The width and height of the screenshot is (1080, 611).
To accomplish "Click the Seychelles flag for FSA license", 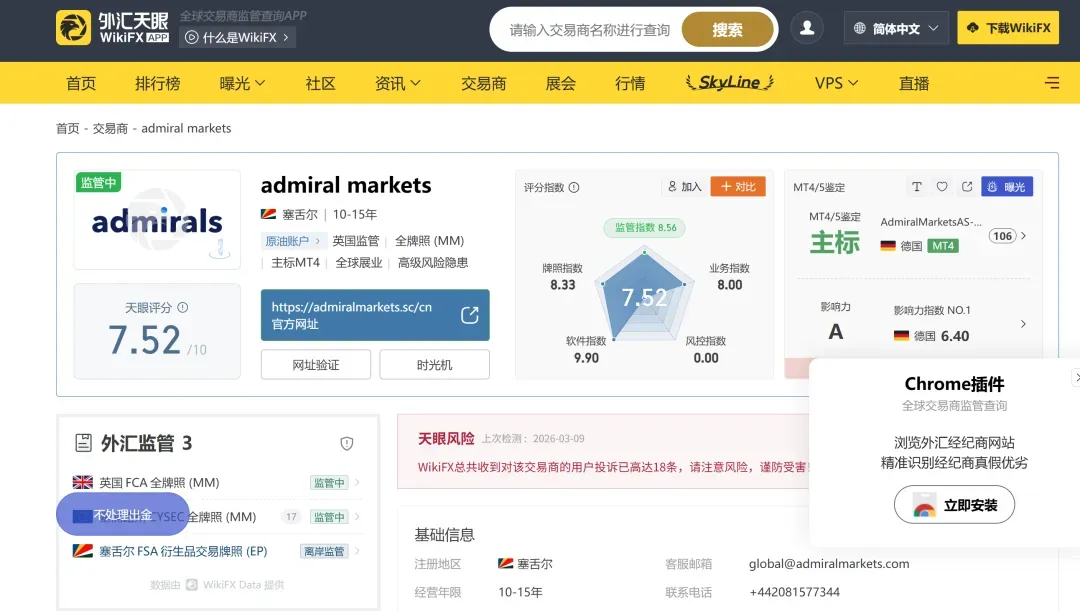I will pos(83,551).
